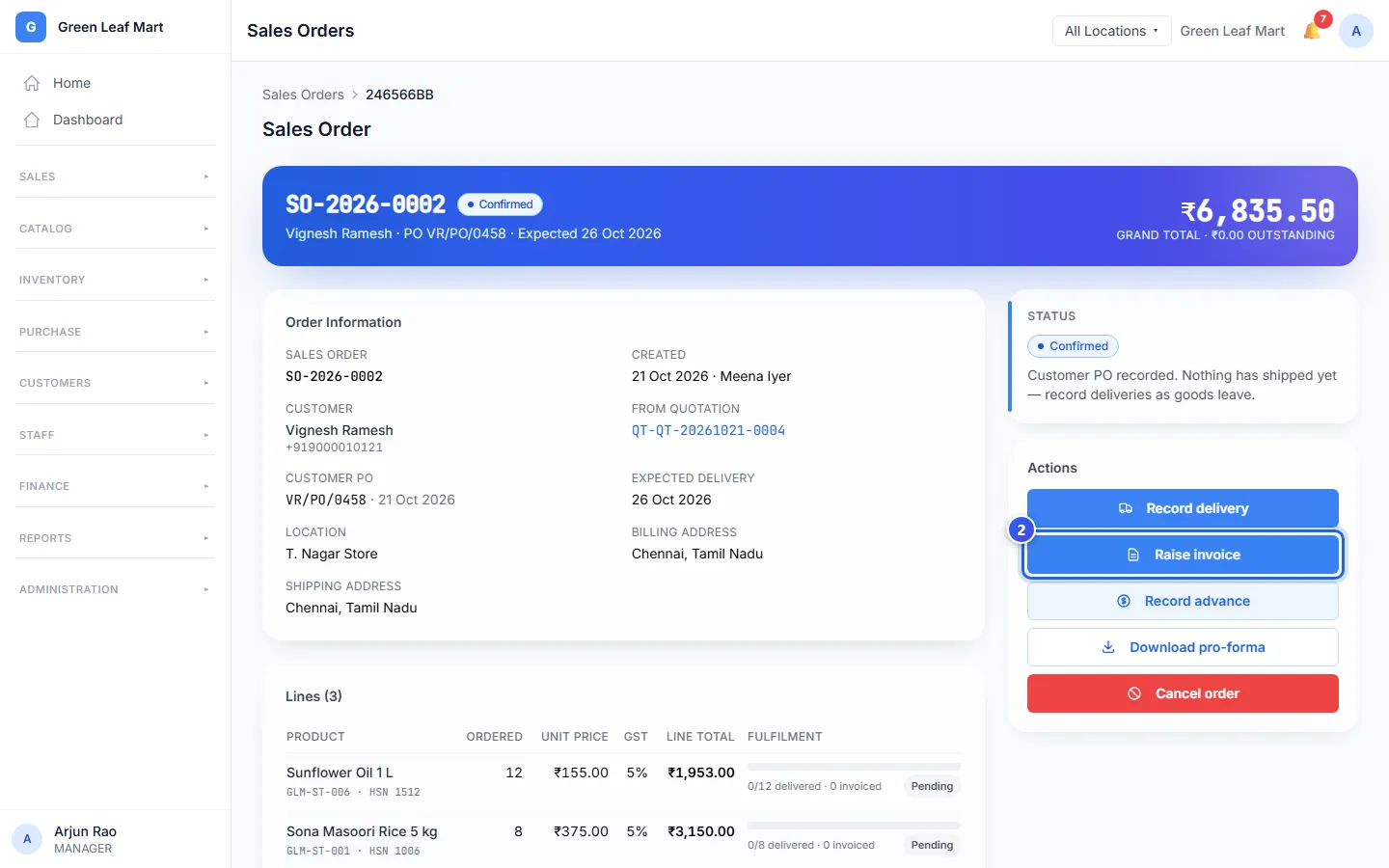Open the notifications bell icon
Viewport: 1389px width, 868px height.
tap(1312, 31)
